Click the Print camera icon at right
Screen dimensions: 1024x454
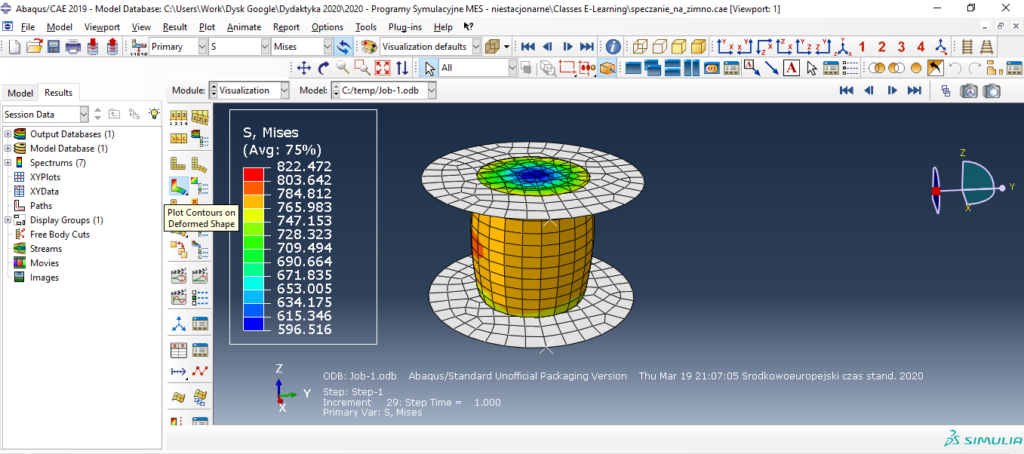[991, 91]
